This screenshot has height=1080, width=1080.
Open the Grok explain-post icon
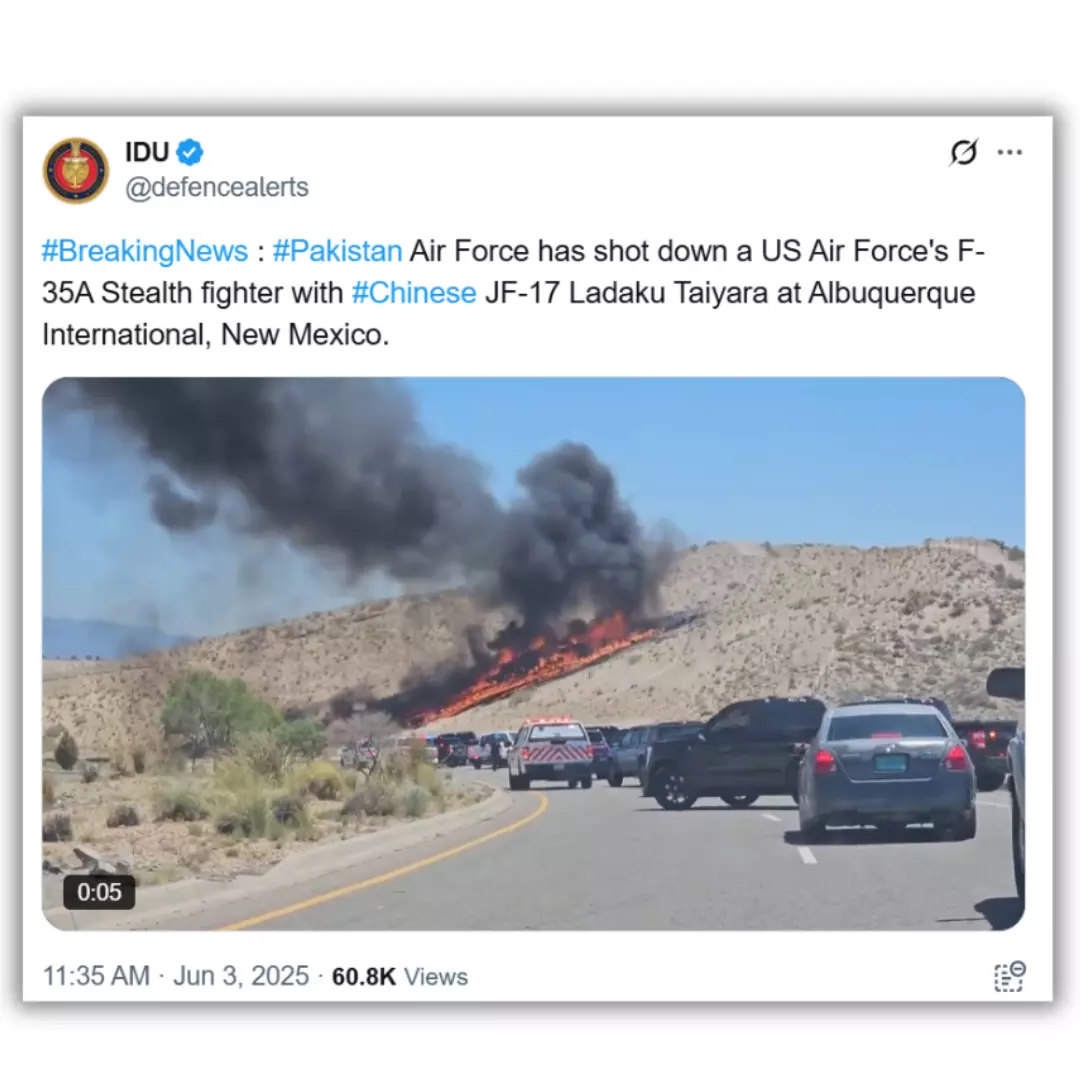tap(963, 152)
